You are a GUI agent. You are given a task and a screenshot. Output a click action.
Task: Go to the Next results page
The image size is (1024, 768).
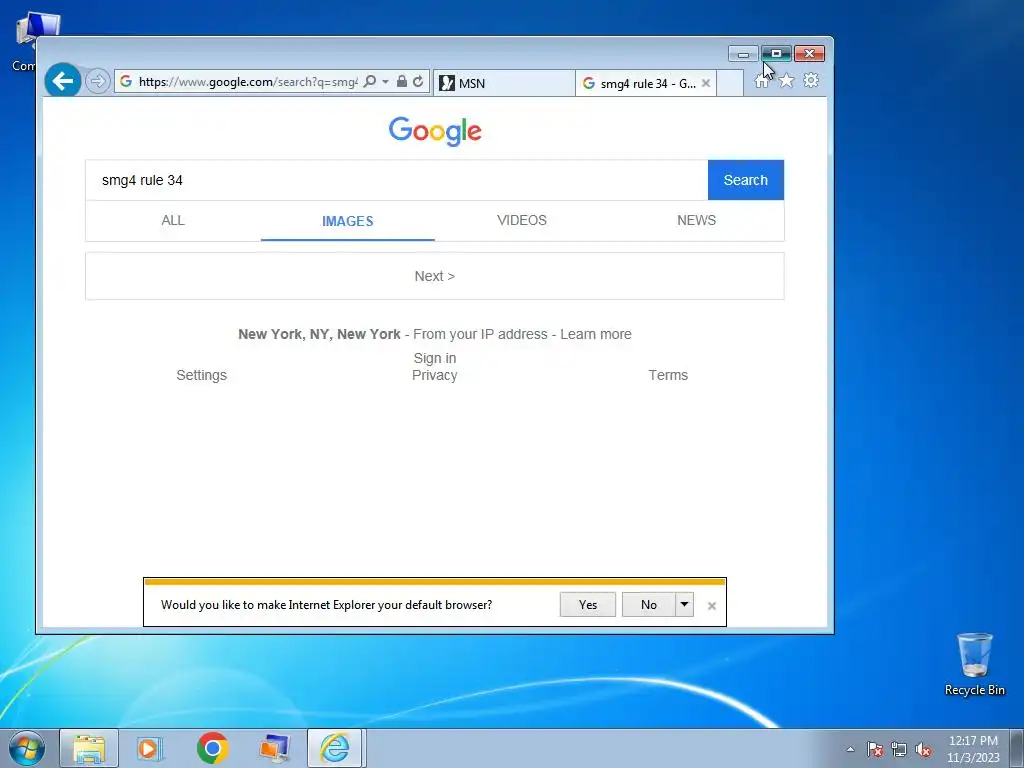[x=434, y=276]
